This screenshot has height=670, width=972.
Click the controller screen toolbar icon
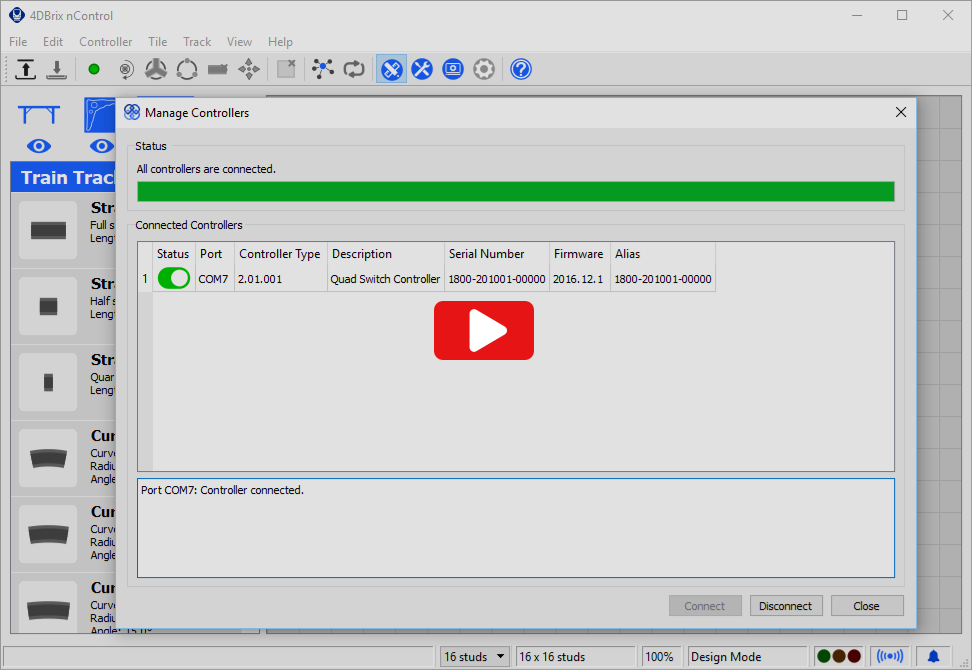coord(453,69)
